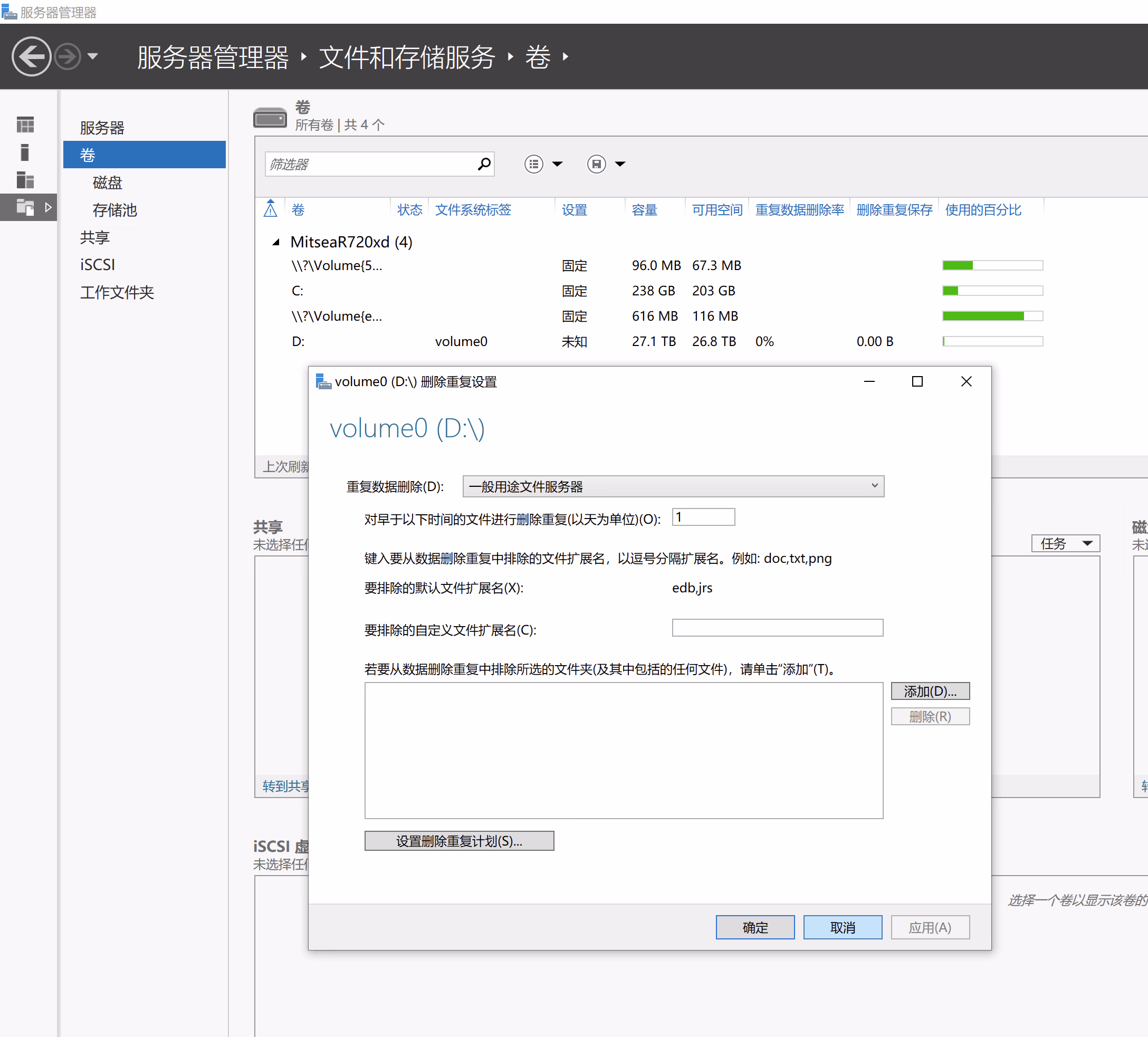Click the File and Storage Services icon
The image size is (1148, 1037).
click(25, 207)
